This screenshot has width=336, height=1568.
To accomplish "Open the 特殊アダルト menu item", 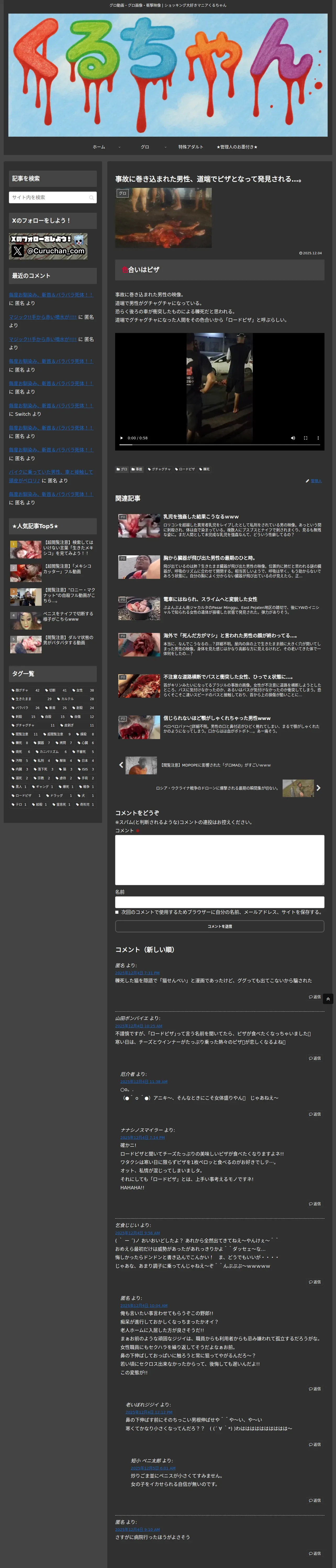I will [191, 147].
